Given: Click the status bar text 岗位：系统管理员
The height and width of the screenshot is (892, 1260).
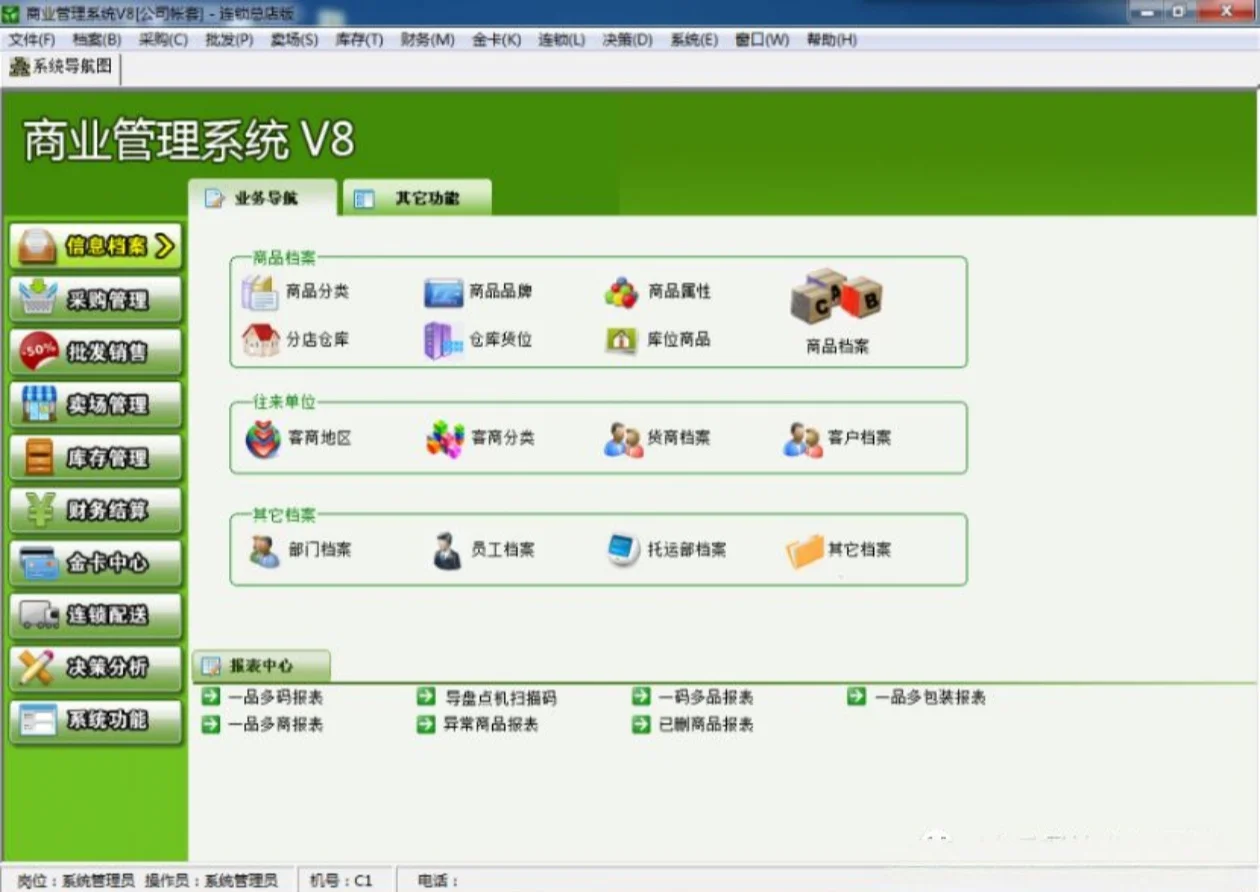Looking at the screenshot, I should point(76,881).
